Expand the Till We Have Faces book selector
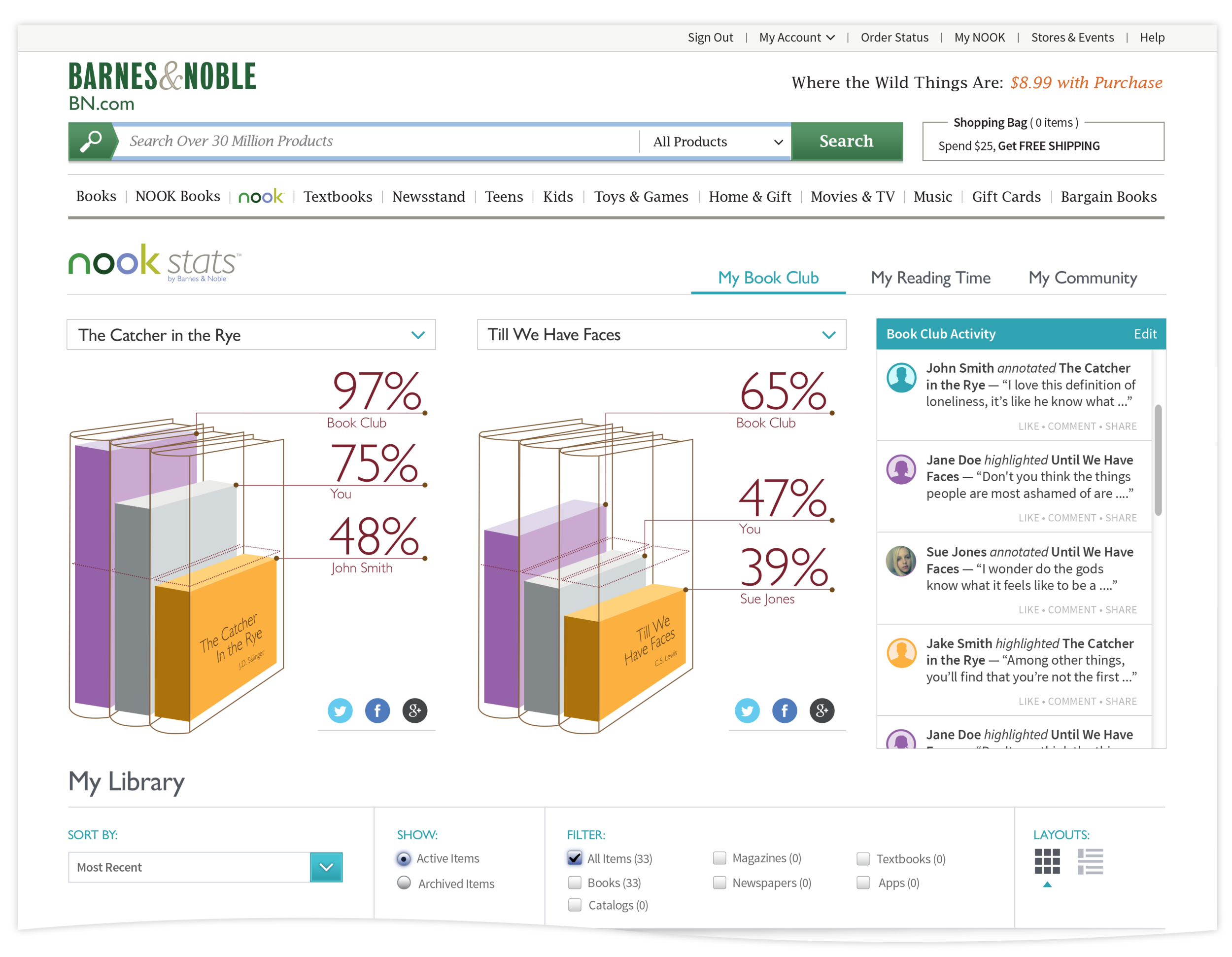Image resolution: width=1232 pixels, height=957 pixels. (661, 335)
